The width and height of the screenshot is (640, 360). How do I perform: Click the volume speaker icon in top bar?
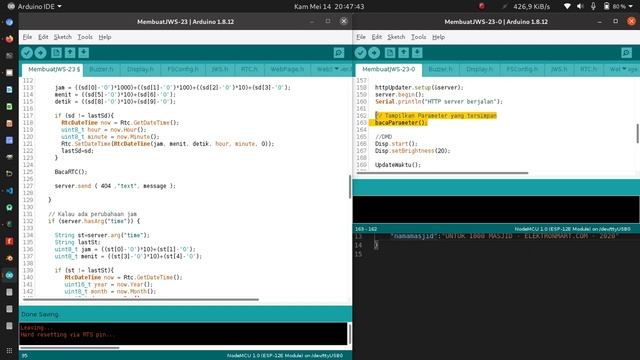coord(580,7)
